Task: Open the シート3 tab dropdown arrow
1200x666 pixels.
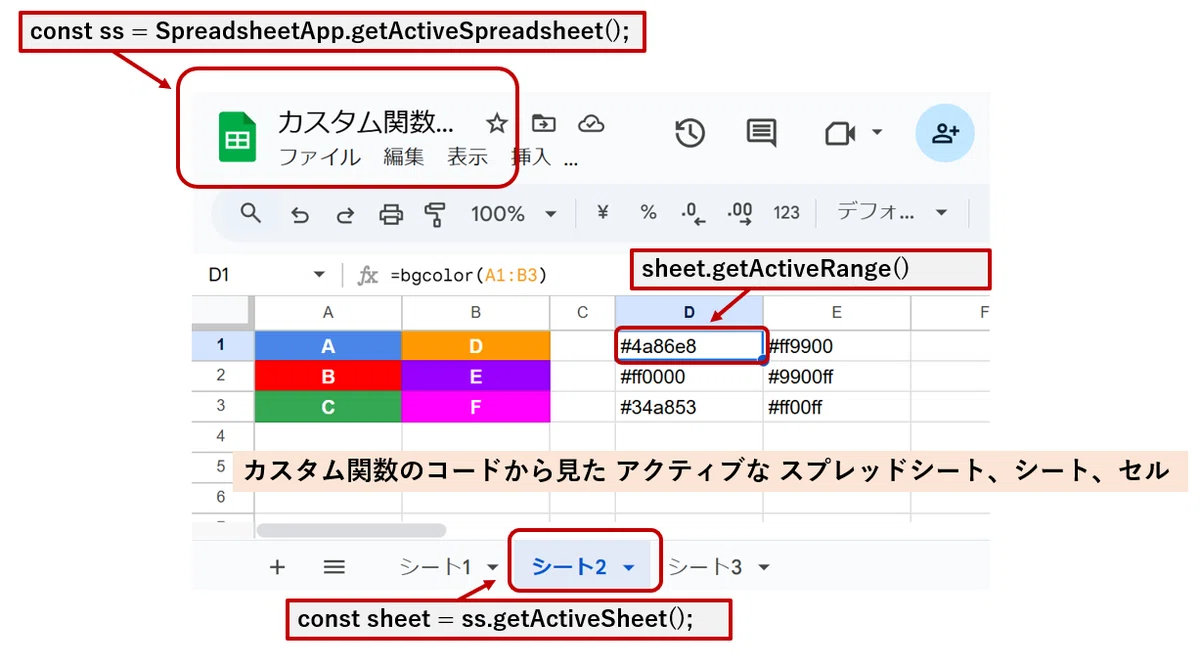Action: click(x=764, y=567)
